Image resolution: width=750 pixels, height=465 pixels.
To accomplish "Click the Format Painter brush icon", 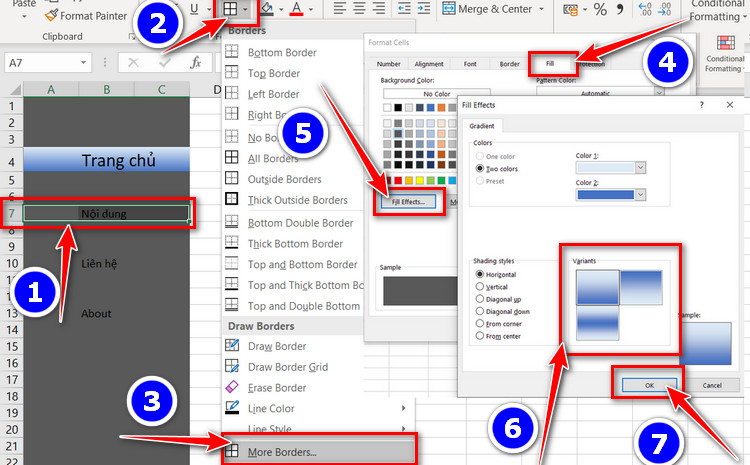I will tap(51, 15).
